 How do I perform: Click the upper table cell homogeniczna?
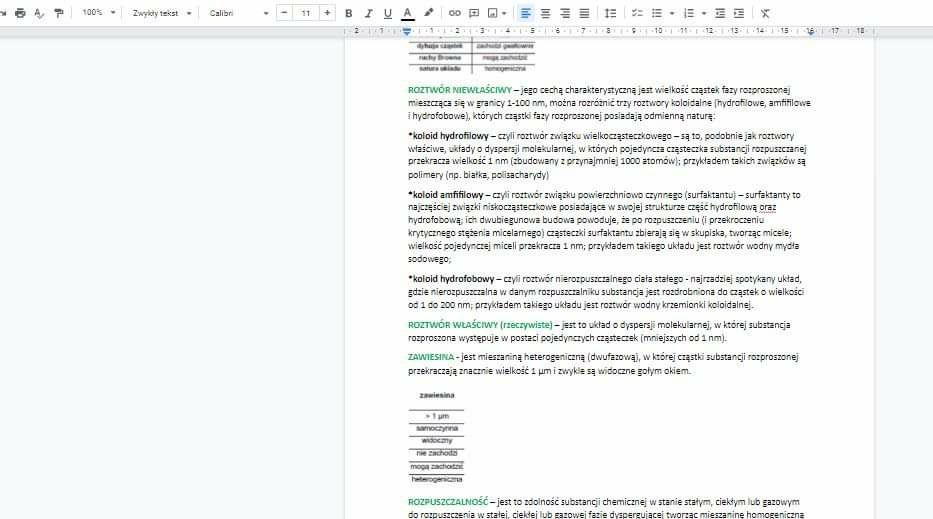[505, 68]
